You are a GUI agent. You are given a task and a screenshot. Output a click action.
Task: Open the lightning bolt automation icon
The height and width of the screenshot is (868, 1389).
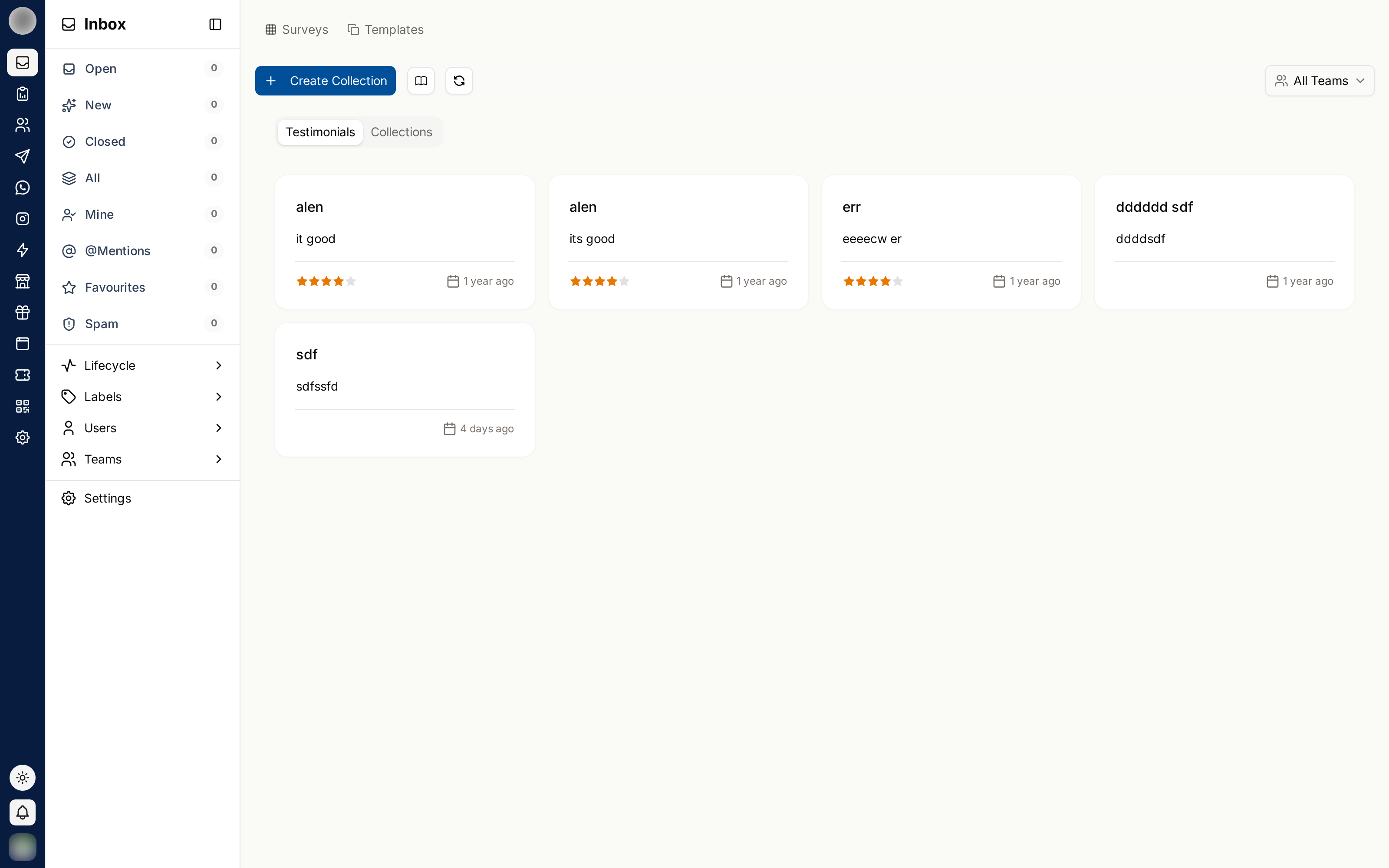pyautogui.click(x=23, y=250)
